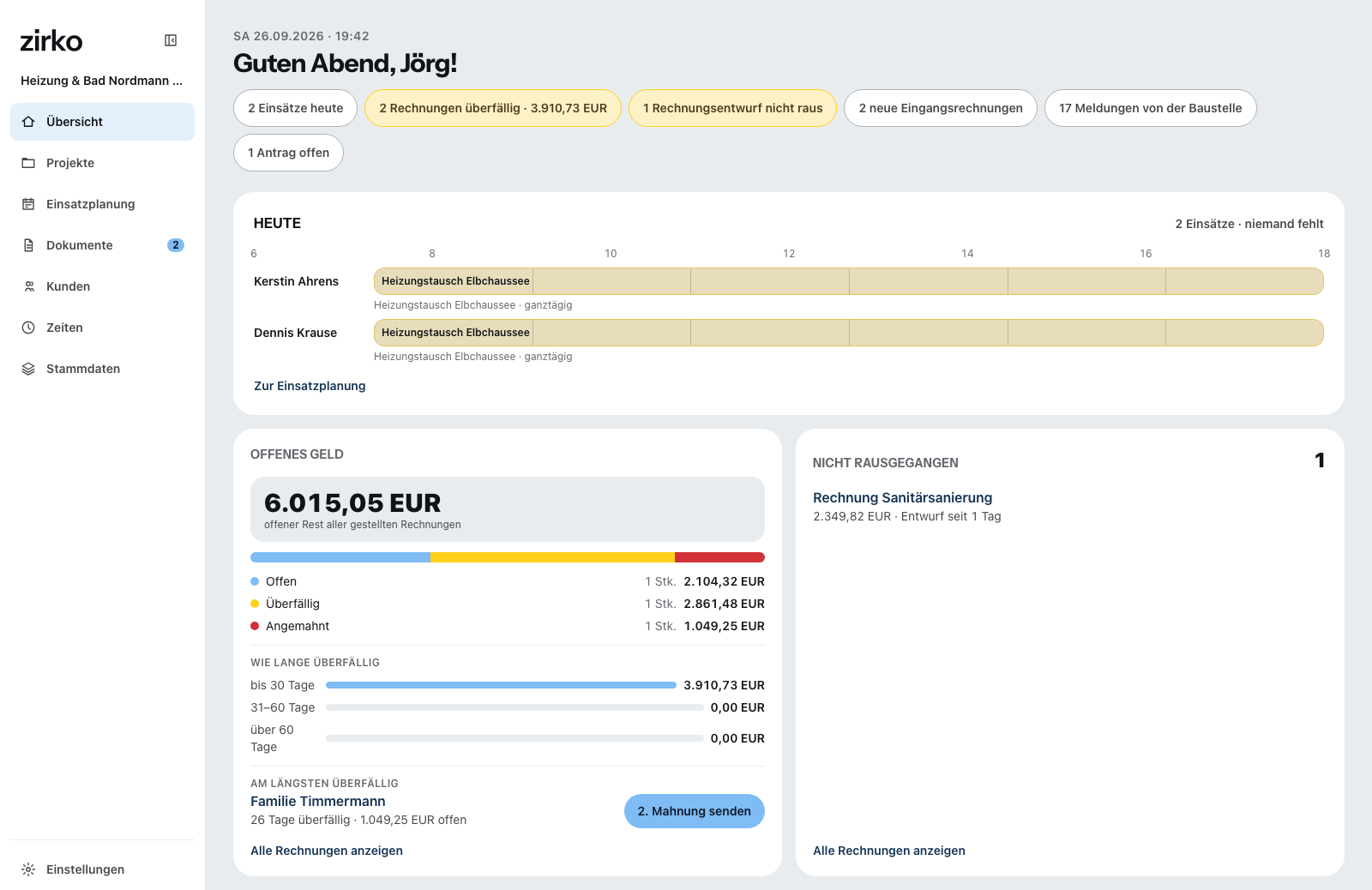The width and height of the screenshot is (1372, 890).
Task: Click the Übersicht home icon
Action: [x=28, y=122]
